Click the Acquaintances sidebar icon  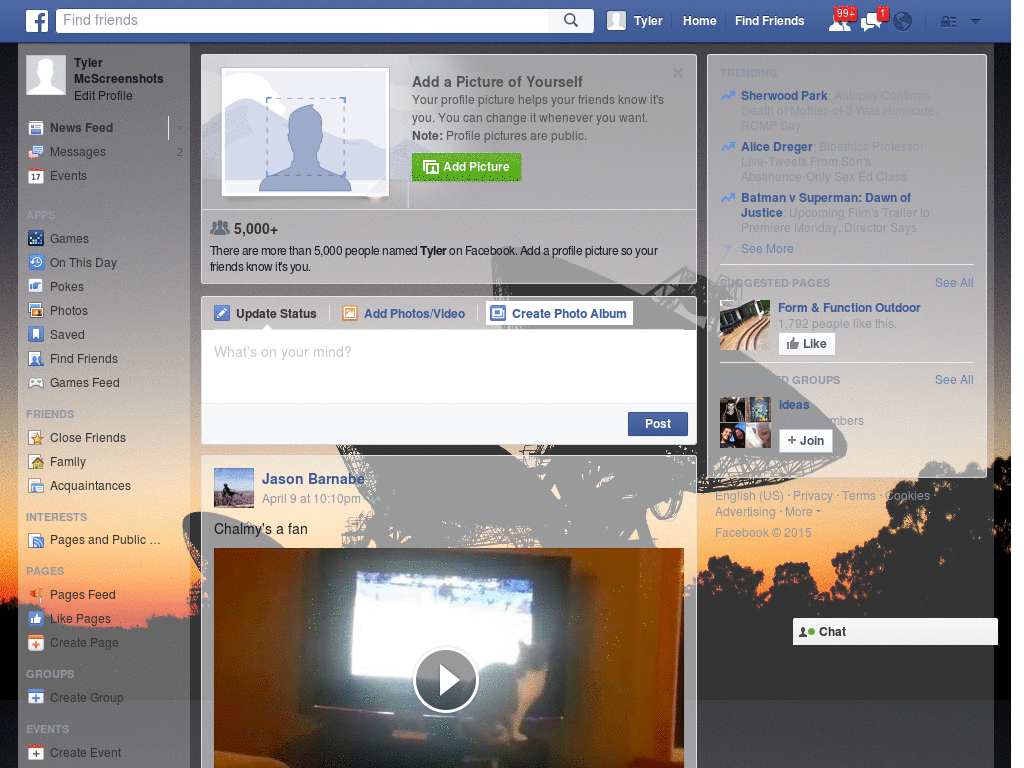[36, 487]
